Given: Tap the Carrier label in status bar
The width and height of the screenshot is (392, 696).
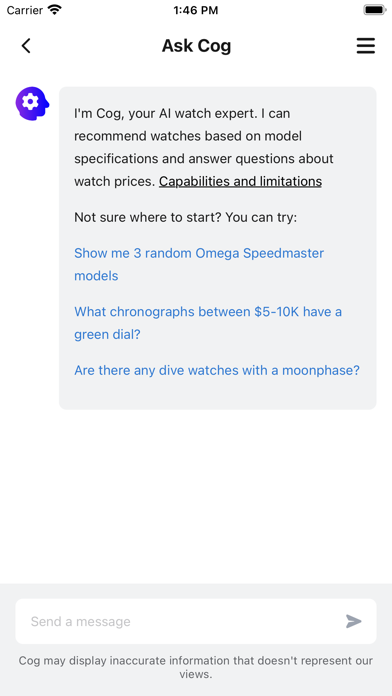Looking at the screenshot, I should (x=24, y=10).
